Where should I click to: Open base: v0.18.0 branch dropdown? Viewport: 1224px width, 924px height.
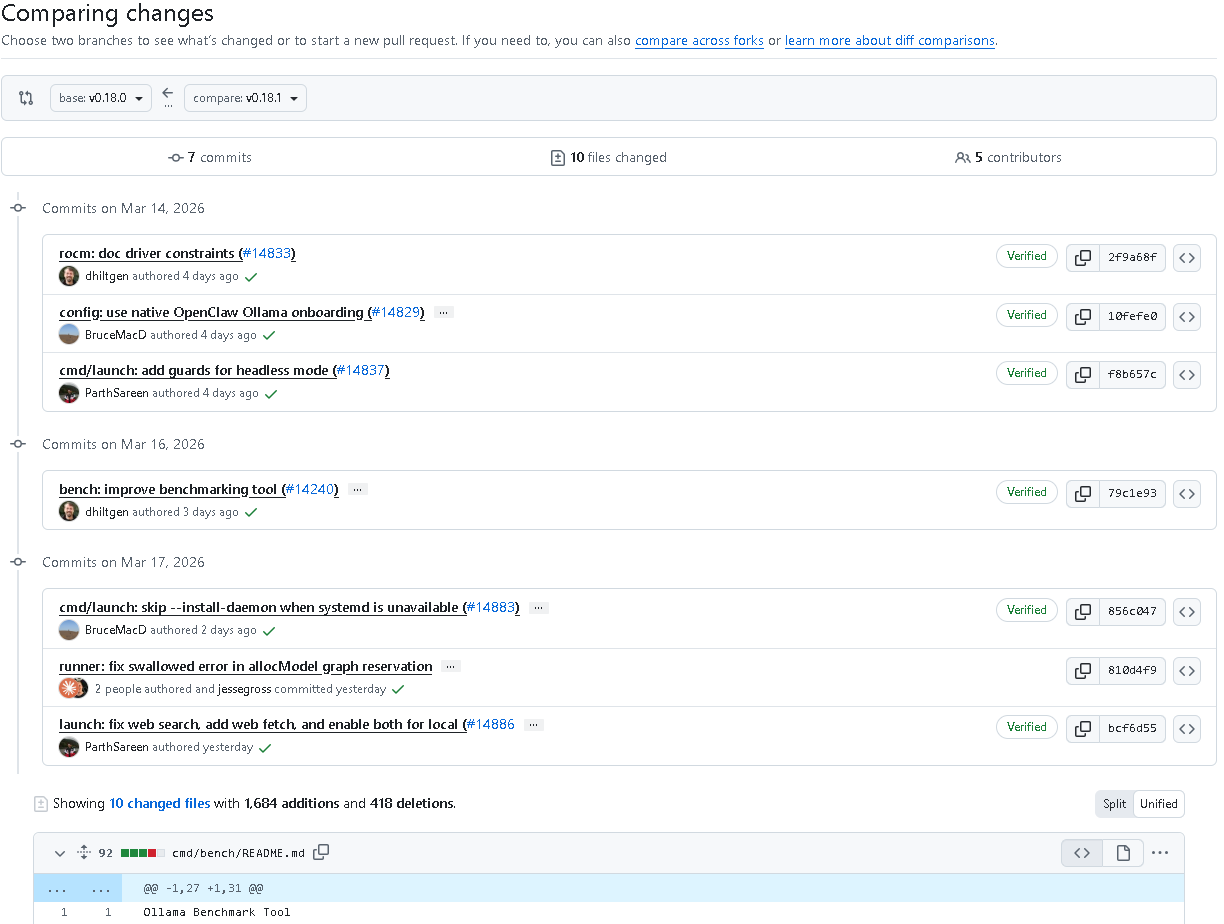(101, 98)
